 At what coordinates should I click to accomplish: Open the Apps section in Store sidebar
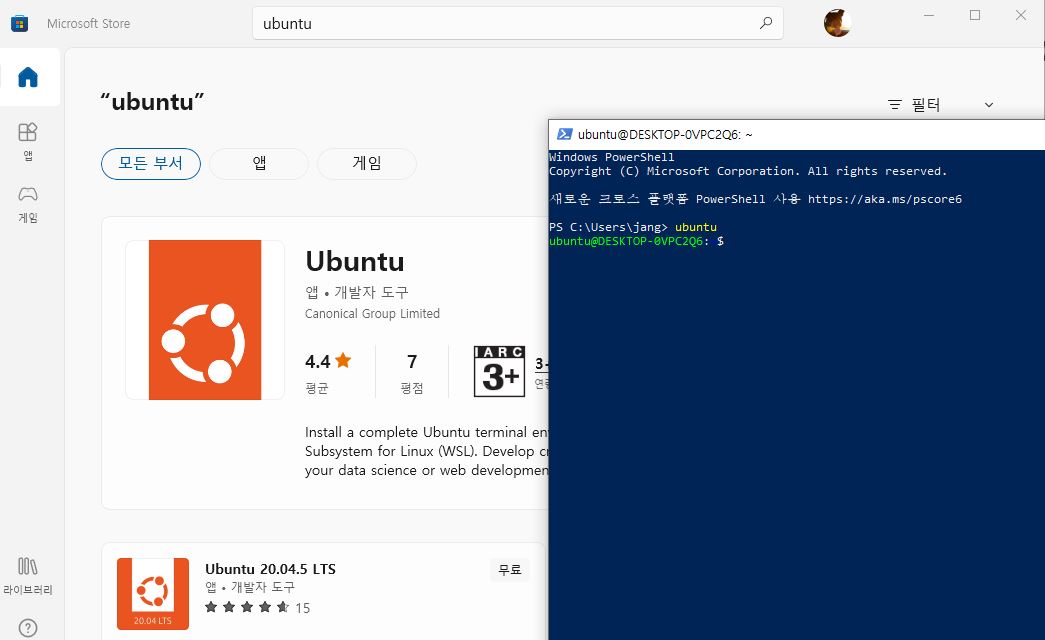pyautogui.click(x=28, y=141)
